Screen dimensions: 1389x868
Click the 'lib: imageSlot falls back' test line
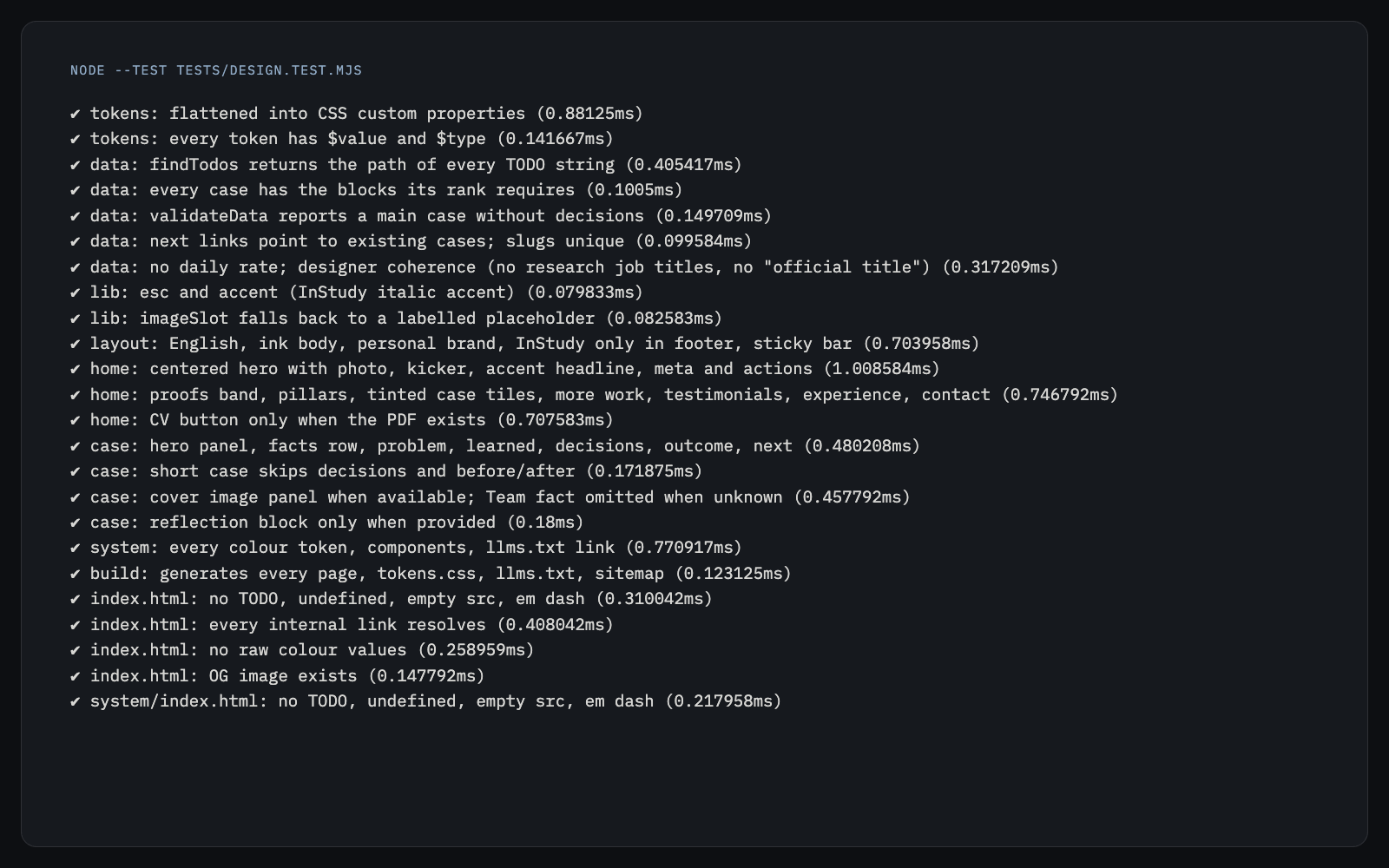[x=397, y=319]
